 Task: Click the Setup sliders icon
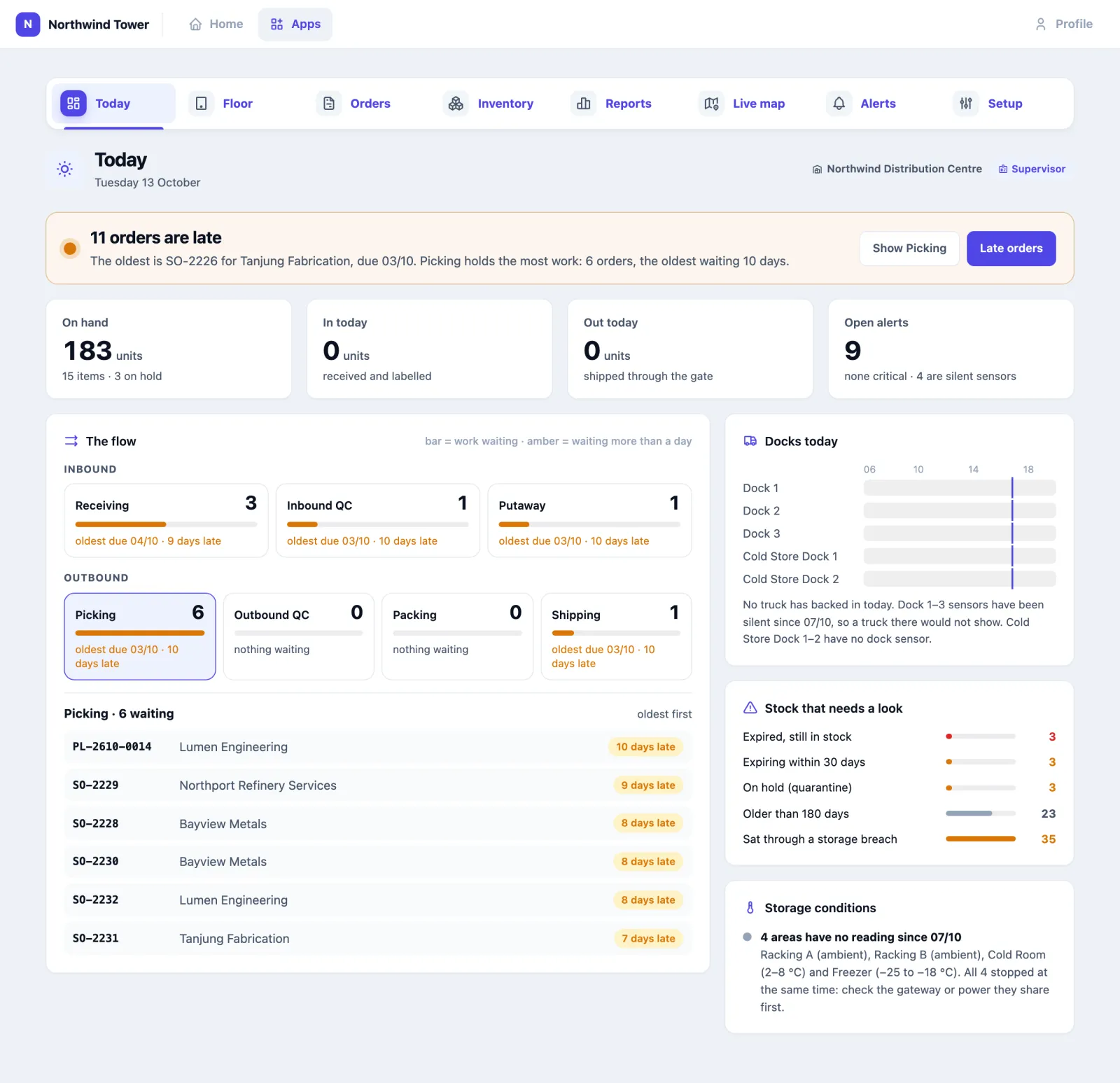[966, 104]
